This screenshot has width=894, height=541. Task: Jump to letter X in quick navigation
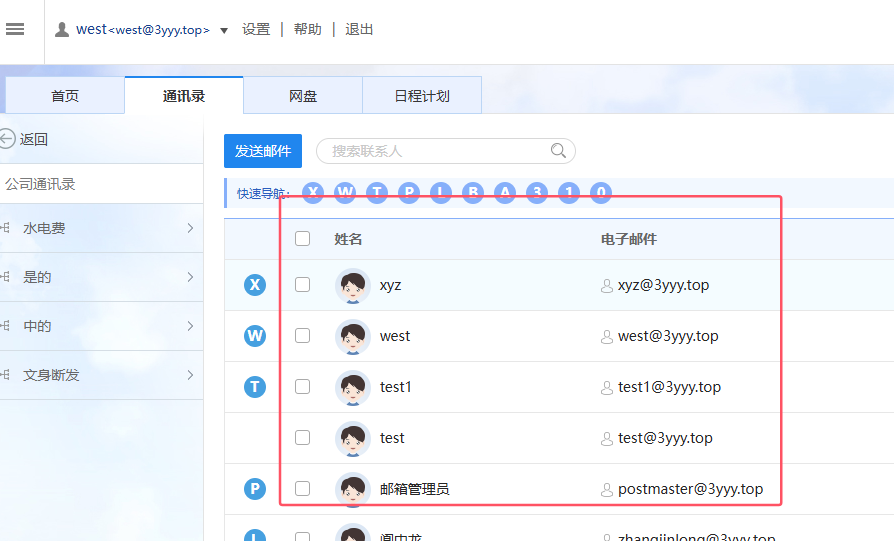coord(313,193)
